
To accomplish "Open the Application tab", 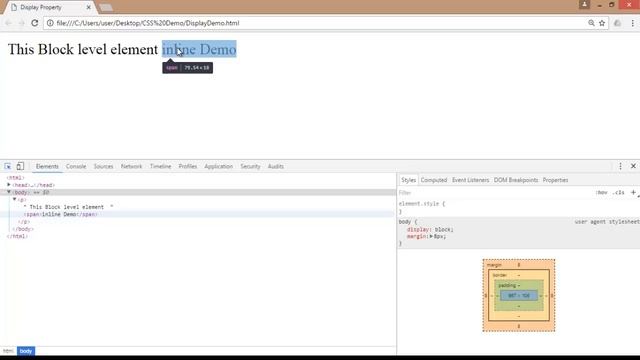I will (x=218, y=167).
